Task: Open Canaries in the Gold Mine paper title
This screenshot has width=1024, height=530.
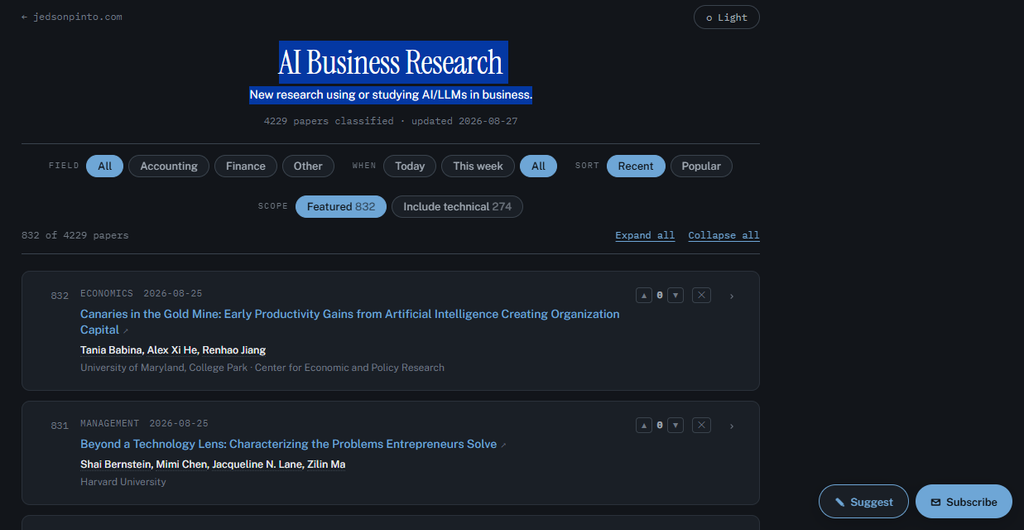Action: [350, 321]
